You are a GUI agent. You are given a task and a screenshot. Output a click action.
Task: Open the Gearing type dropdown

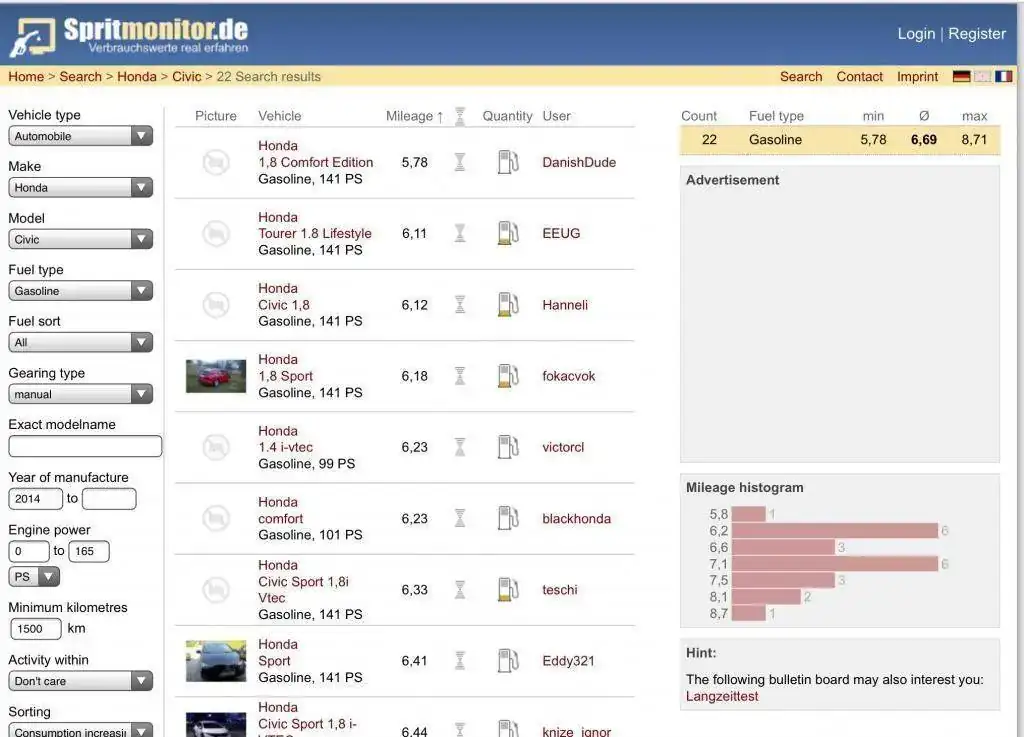point(80,395)
